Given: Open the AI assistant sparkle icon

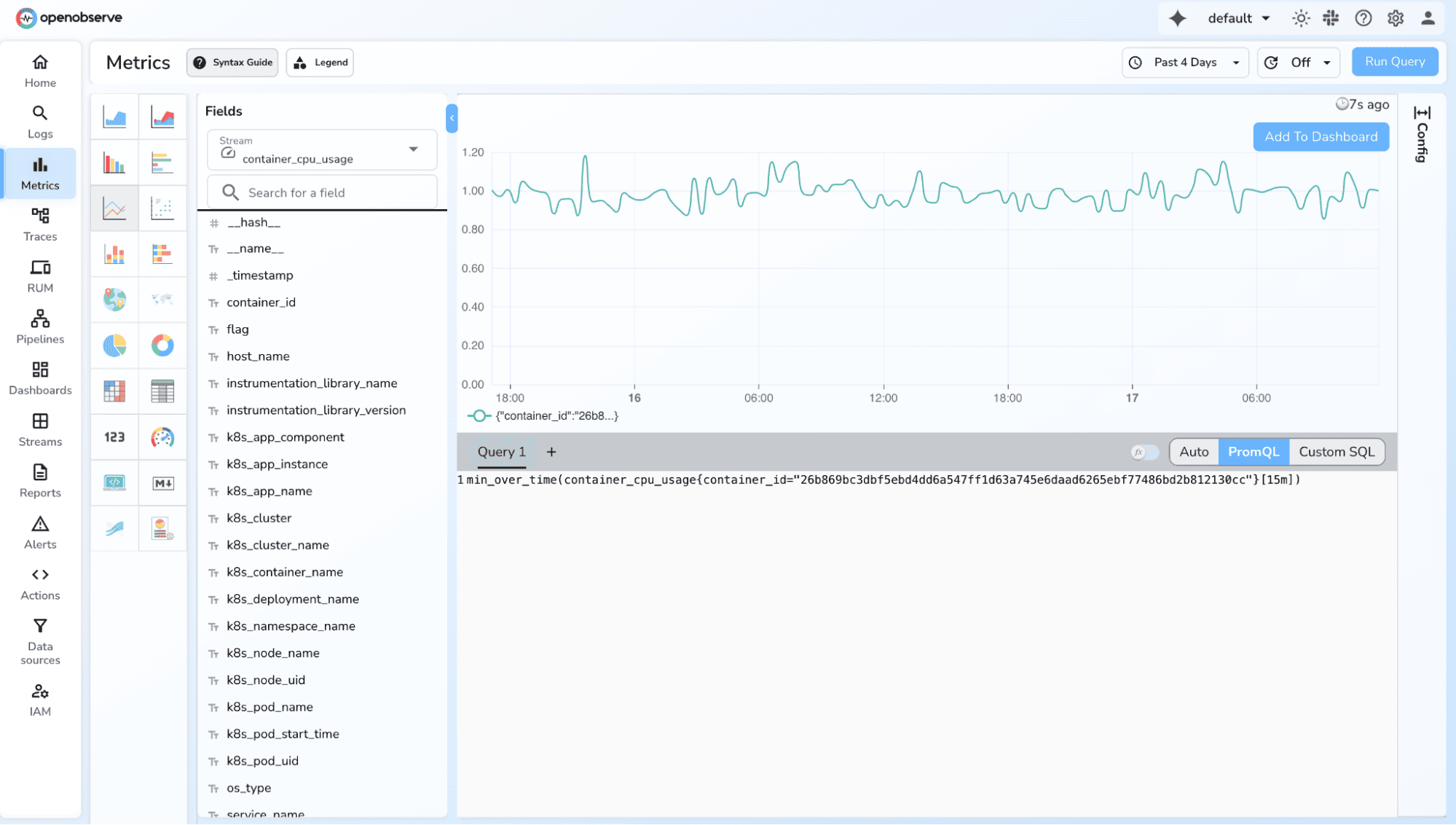Looking at the screenshot, I should (x=1177, y=18).
